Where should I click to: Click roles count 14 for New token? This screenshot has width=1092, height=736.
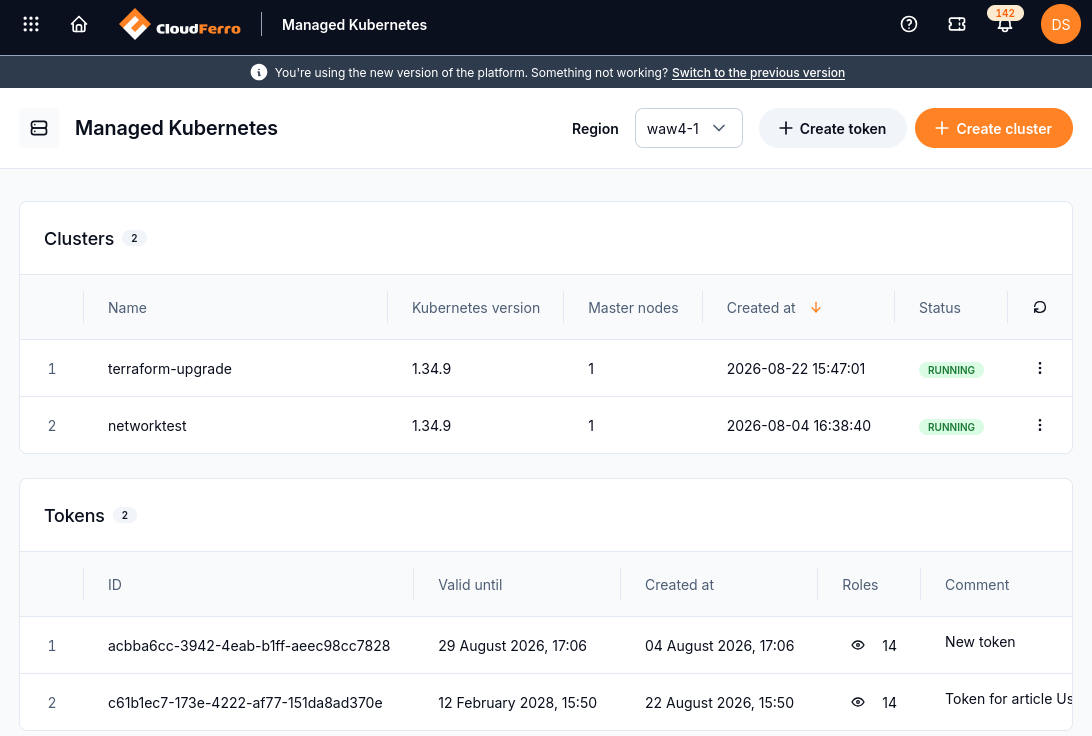(889, 646)
